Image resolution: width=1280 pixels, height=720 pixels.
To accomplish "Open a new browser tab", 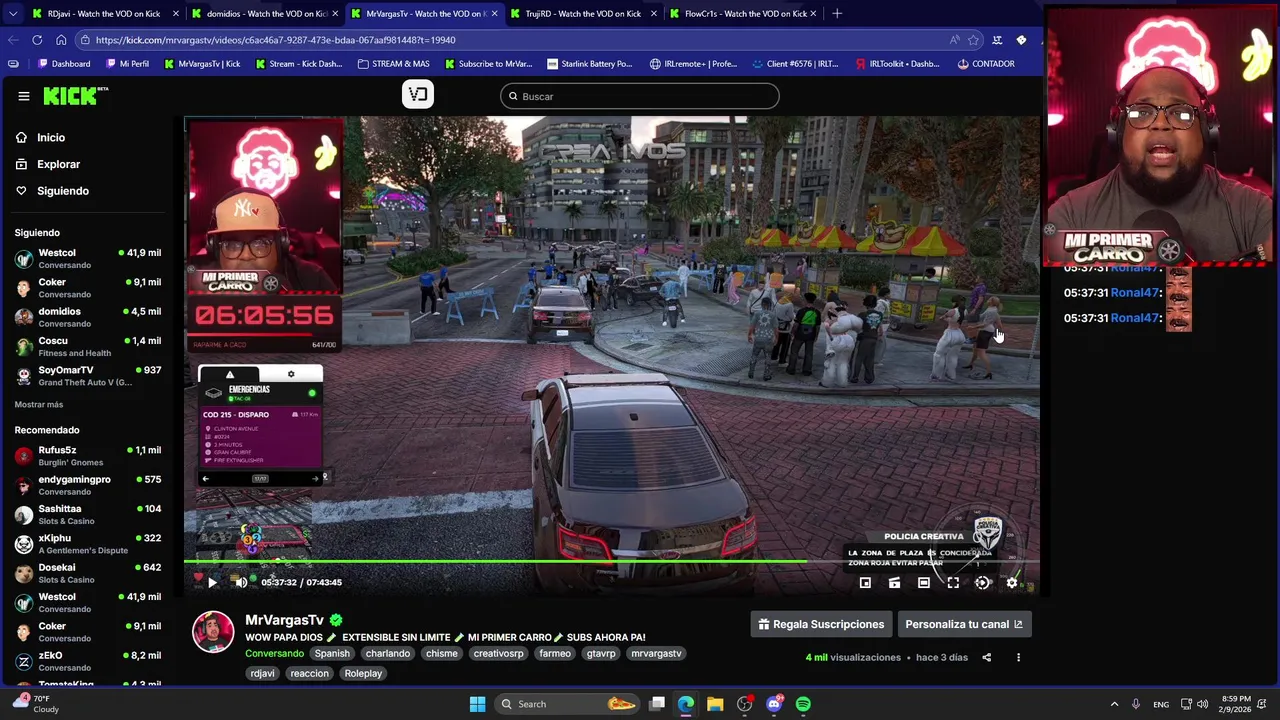I will (837, 13).
